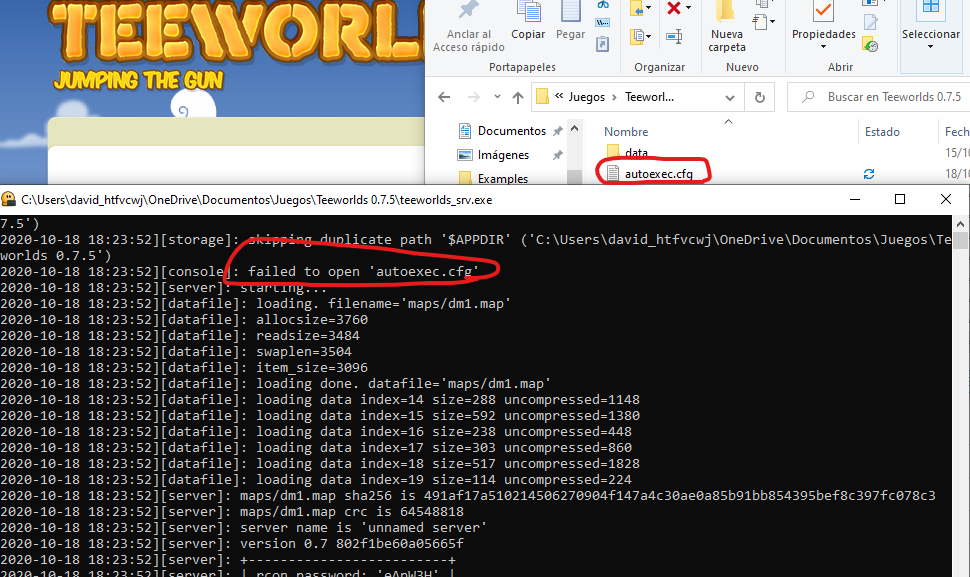Open the address bar history dropdown
The height and width of the screenshot is (577, 970).
click(x=730, y=97)
